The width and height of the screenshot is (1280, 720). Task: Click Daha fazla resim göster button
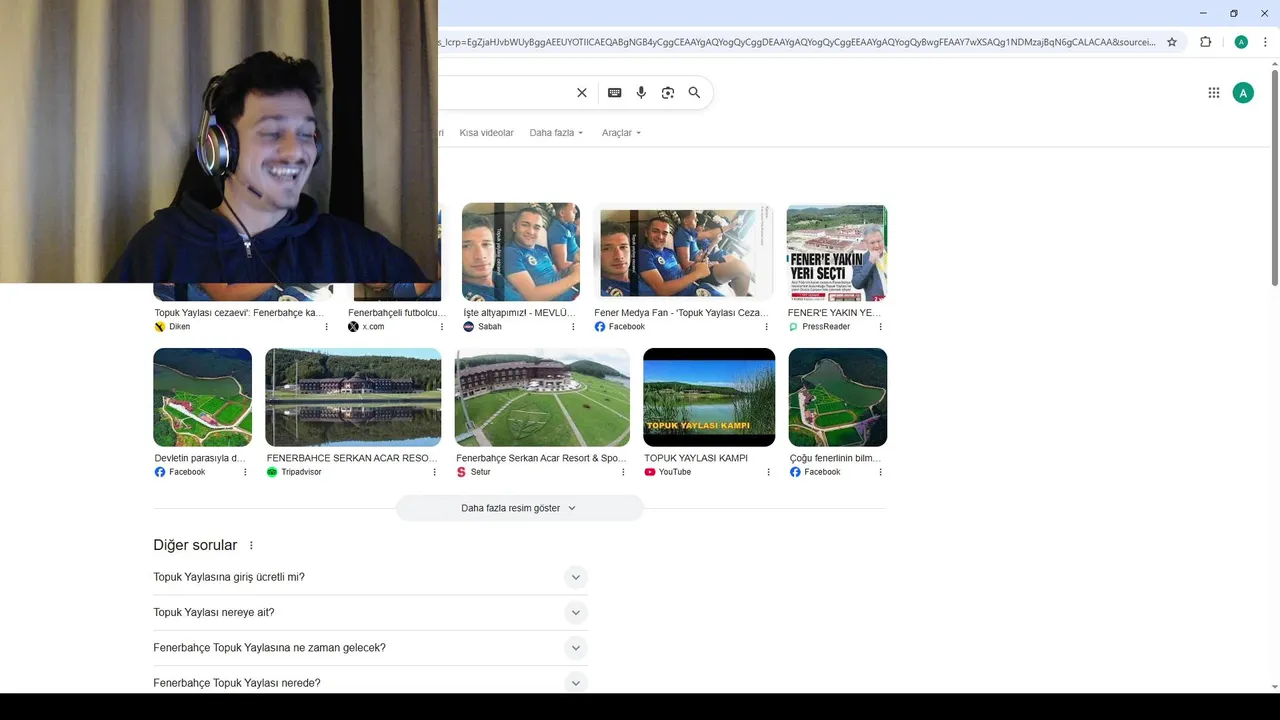[x=519, y=508]
